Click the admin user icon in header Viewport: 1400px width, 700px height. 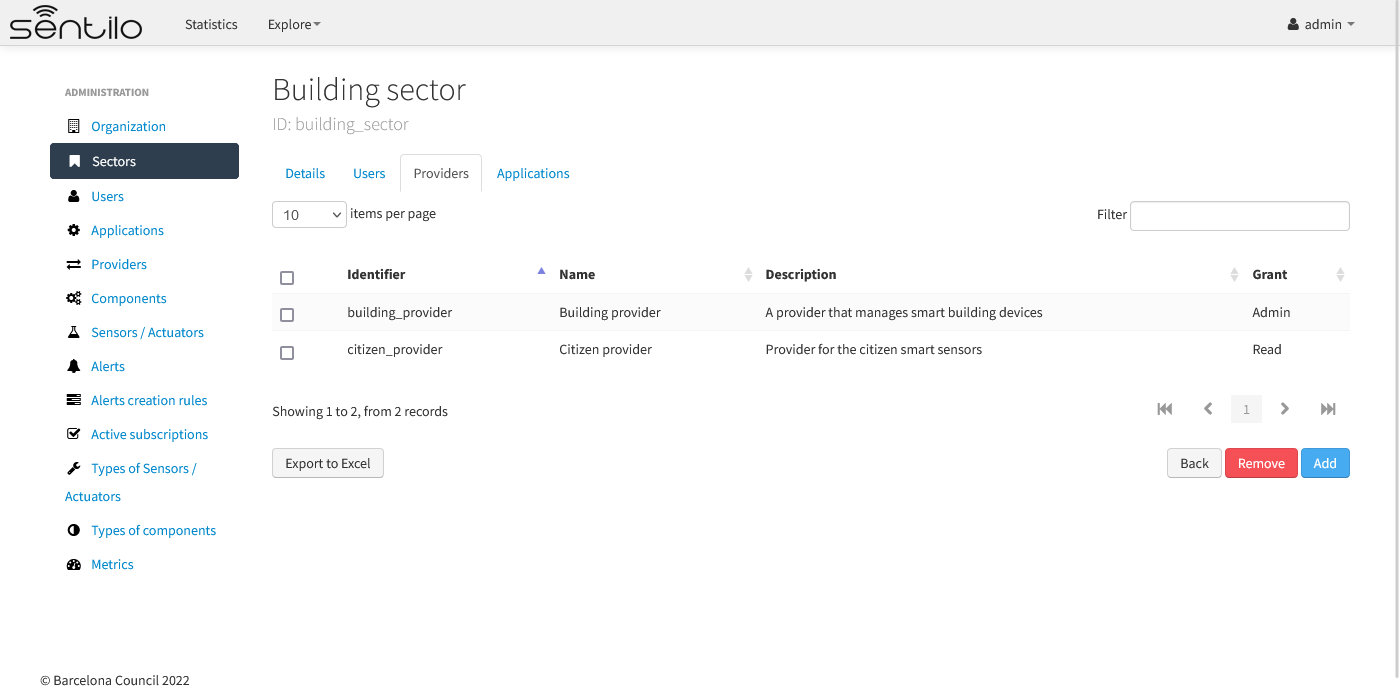click(1293, 24)
